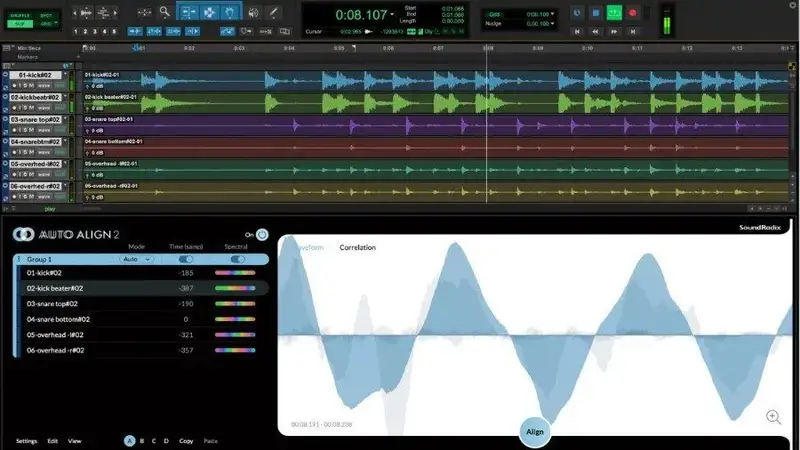Click the green Play button
This screenshot has width=800, height=450.
(x=614, y=13)
